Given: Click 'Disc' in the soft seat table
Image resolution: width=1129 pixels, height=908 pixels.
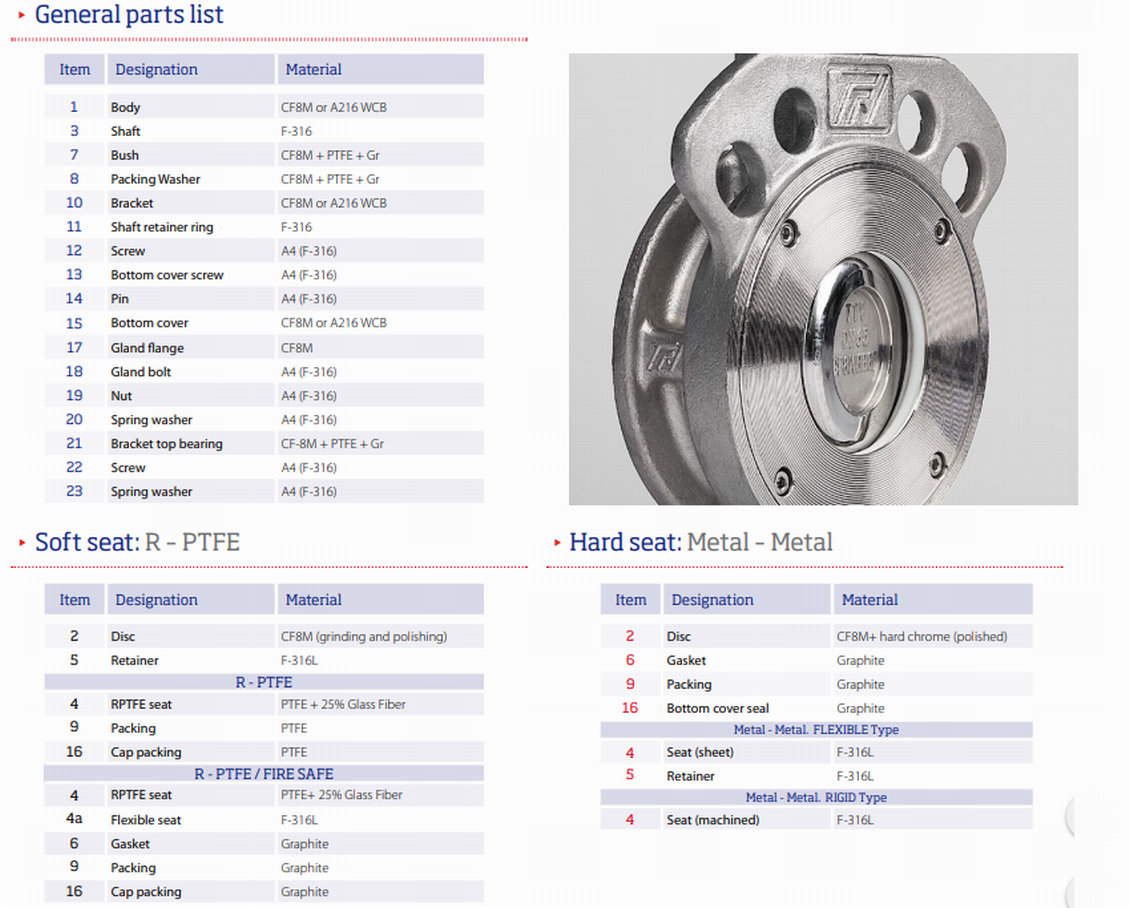Looking at the screenshot, I should point(122,637).
